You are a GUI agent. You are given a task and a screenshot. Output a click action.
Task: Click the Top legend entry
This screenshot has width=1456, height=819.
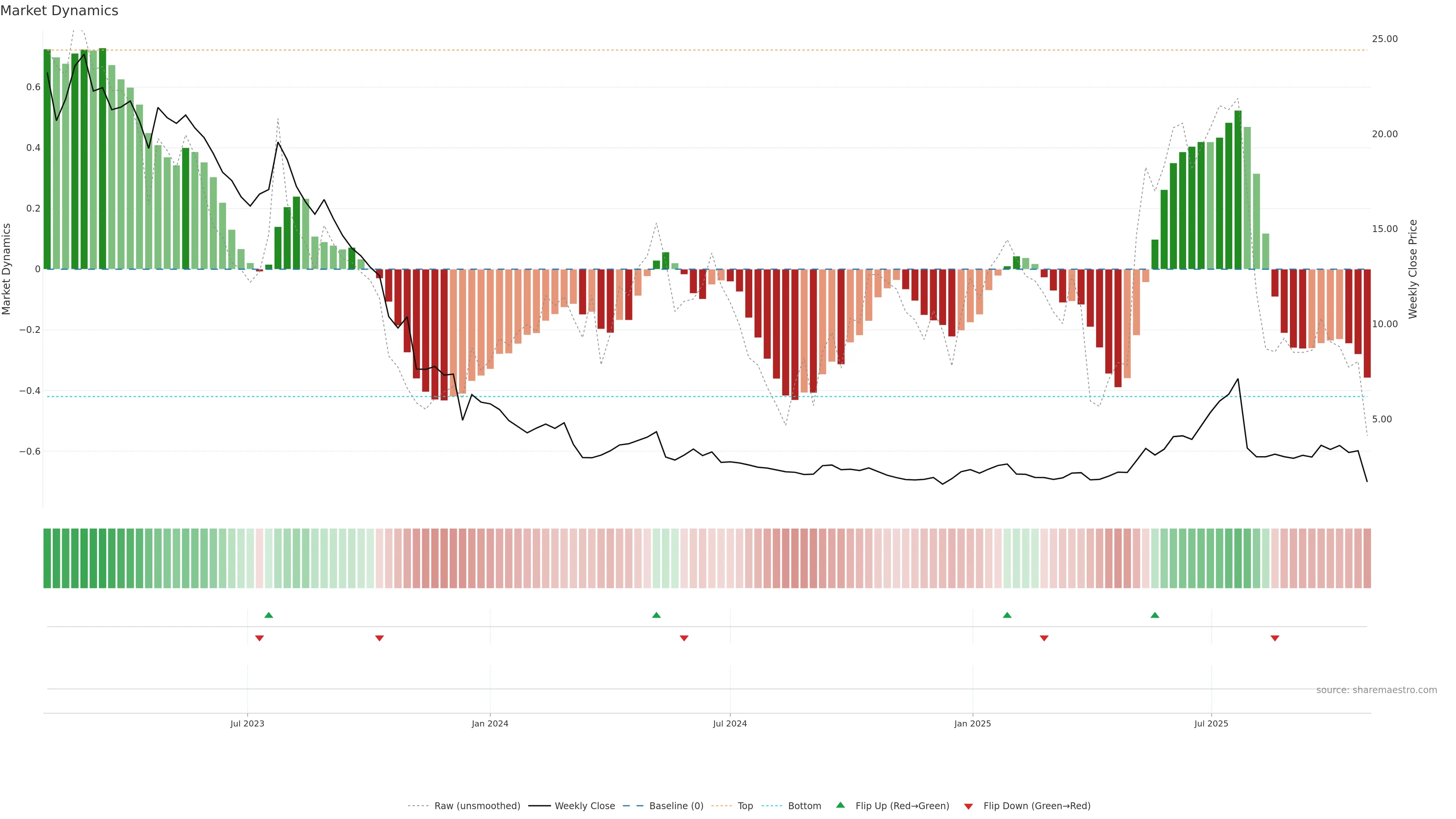(745, 806)
